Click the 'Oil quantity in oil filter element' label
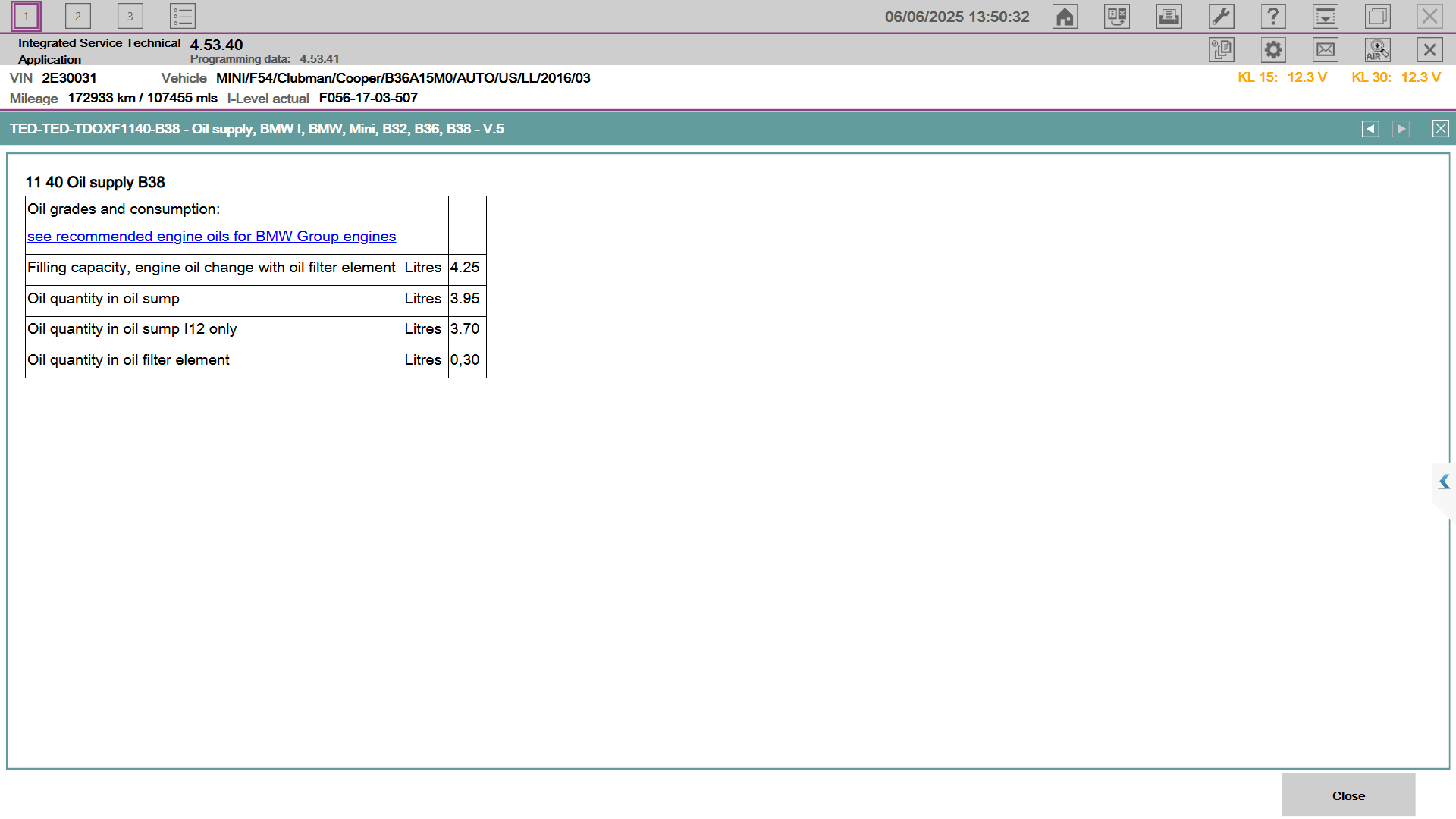The width and height of the screenshot is (1456, 819). pyautogui.click(x=128, y=360)
